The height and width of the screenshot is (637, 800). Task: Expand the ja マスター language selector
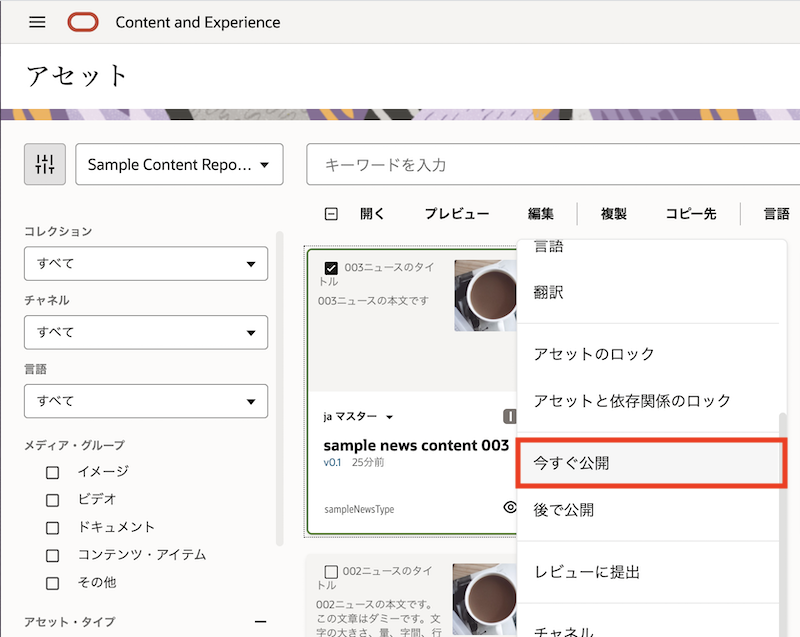pyautogui.click(x=358, y=417)
